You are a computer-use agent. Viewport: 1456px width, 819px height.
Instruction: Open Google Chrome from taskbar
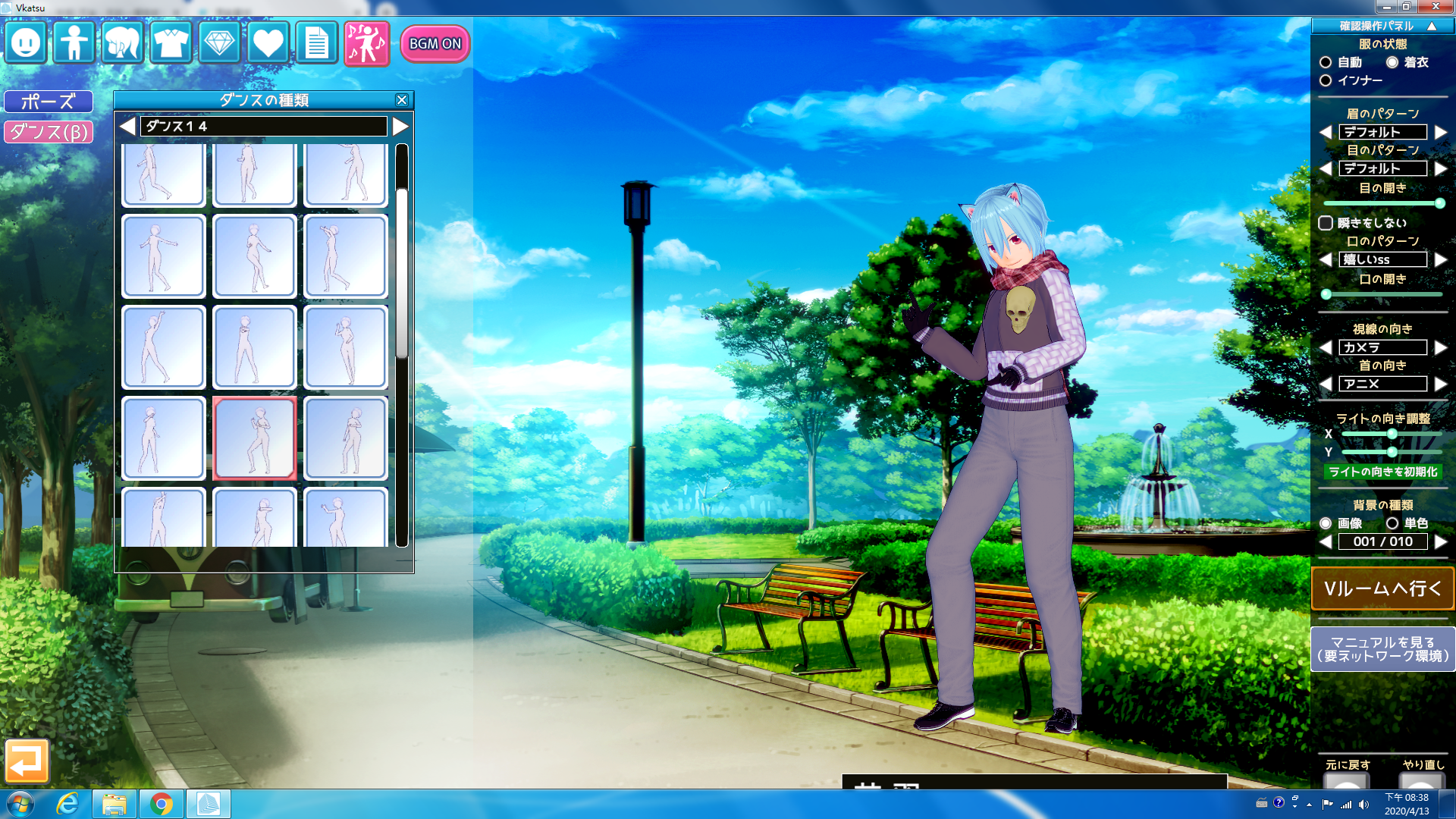pyautogui.click(x=162, y=804)
